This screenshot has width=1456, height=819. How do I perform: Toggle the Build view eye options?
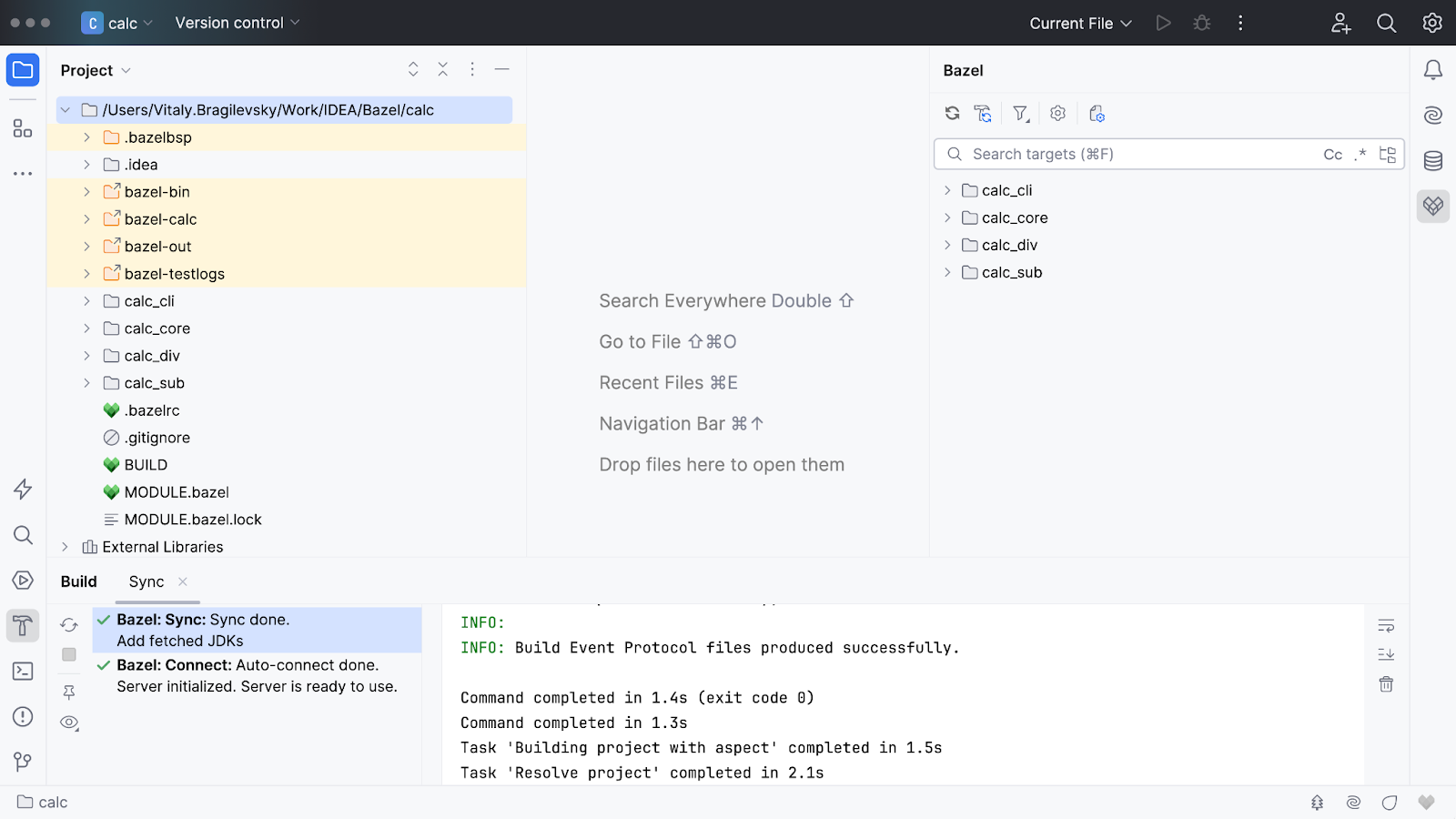pos(69,723)
